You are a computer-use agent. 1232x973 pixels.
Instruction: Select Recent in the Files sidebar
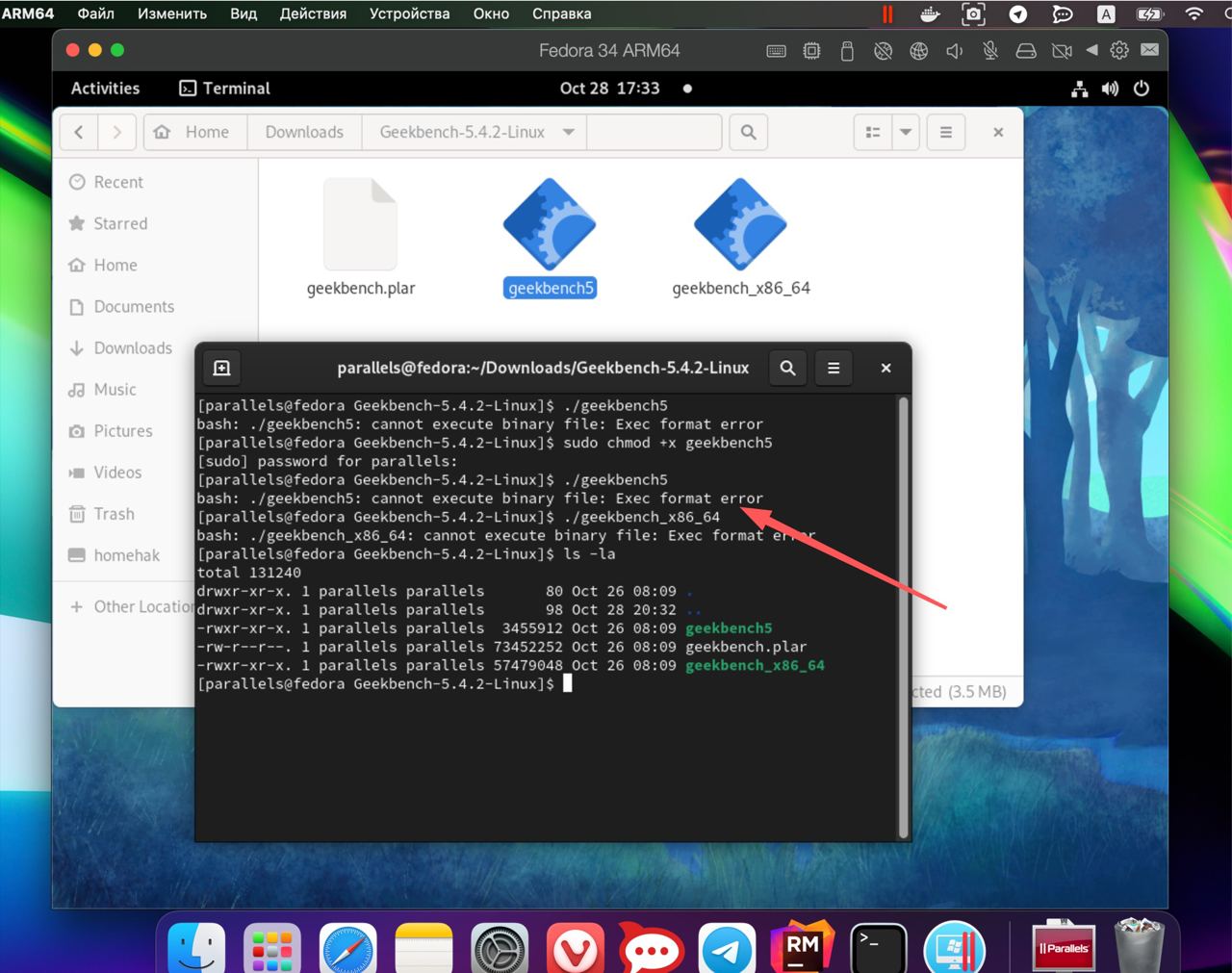(155, 182)
